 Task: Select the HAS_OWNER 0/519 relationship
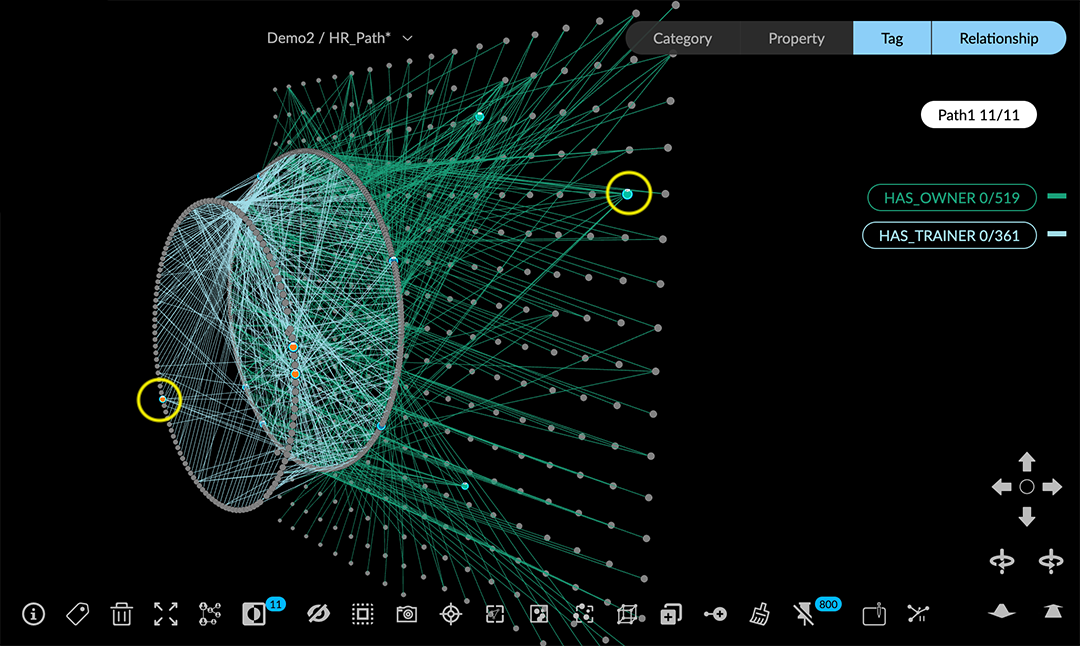pos(951,198)
